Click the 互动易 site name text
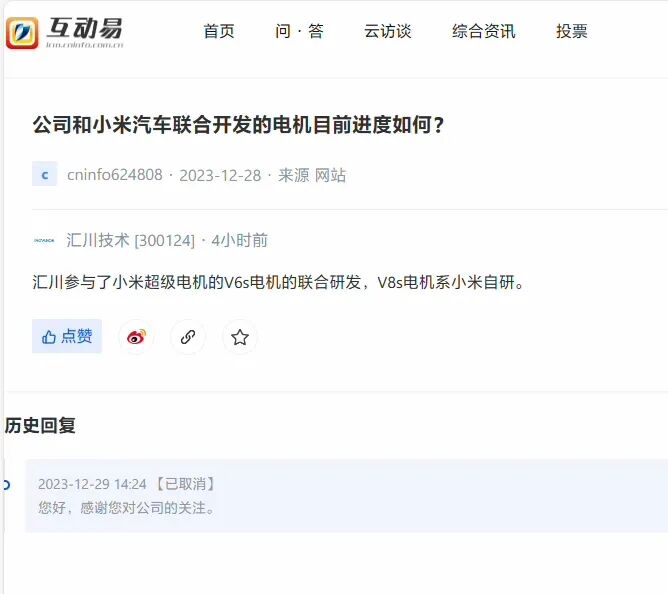The width and height of the screenshot is (668, 594). 85,29
